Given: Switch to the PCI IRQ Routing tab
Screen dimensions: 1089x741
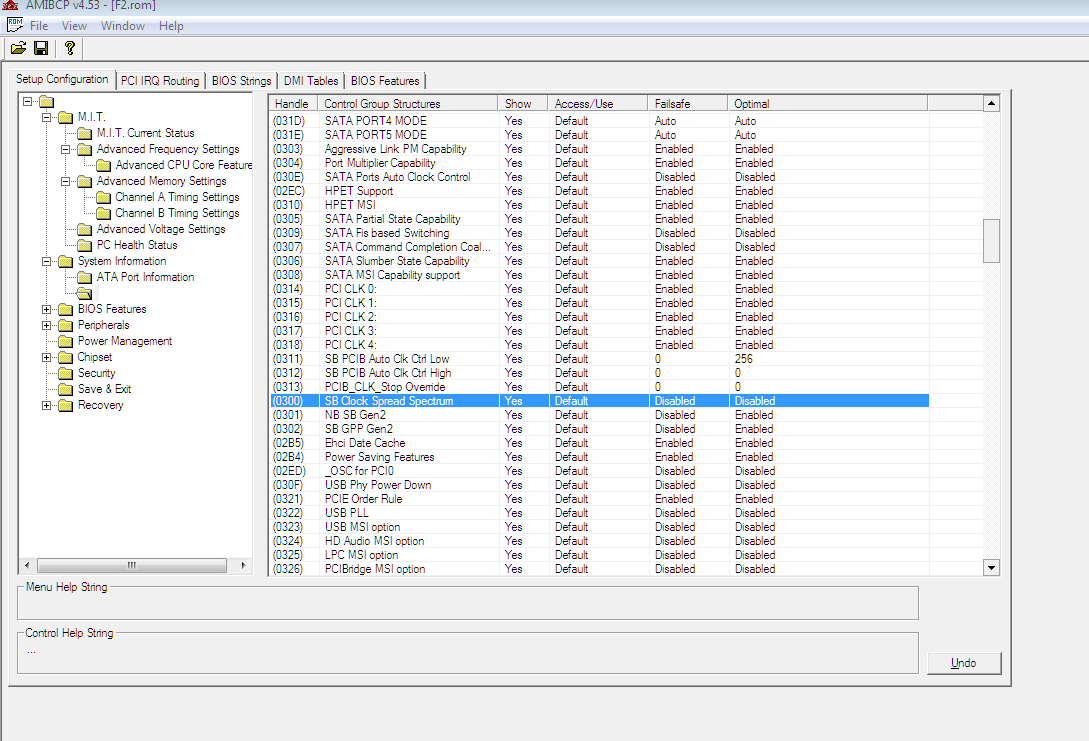Looking at the screenshot, I should [x=160, y=81].
